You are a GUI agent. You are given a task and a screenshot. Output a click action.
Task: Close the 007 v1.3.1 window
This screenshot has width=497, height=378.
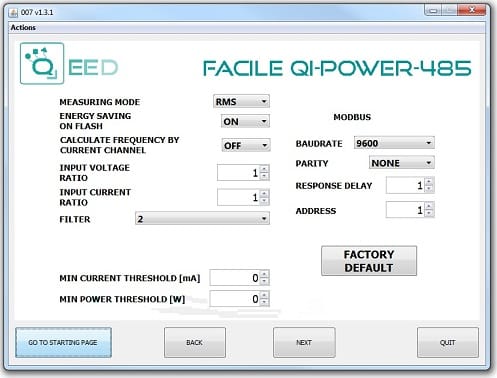[x=472, y=10]
